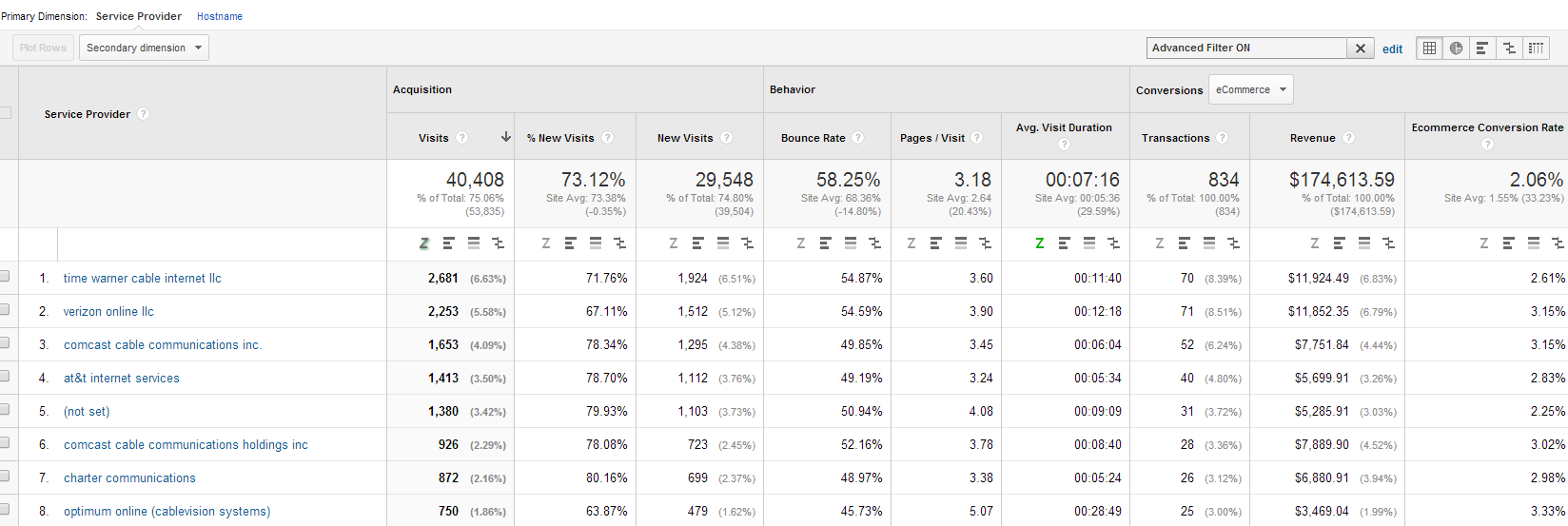Clear the Advanced Filter with X button

click(1361, 49)
